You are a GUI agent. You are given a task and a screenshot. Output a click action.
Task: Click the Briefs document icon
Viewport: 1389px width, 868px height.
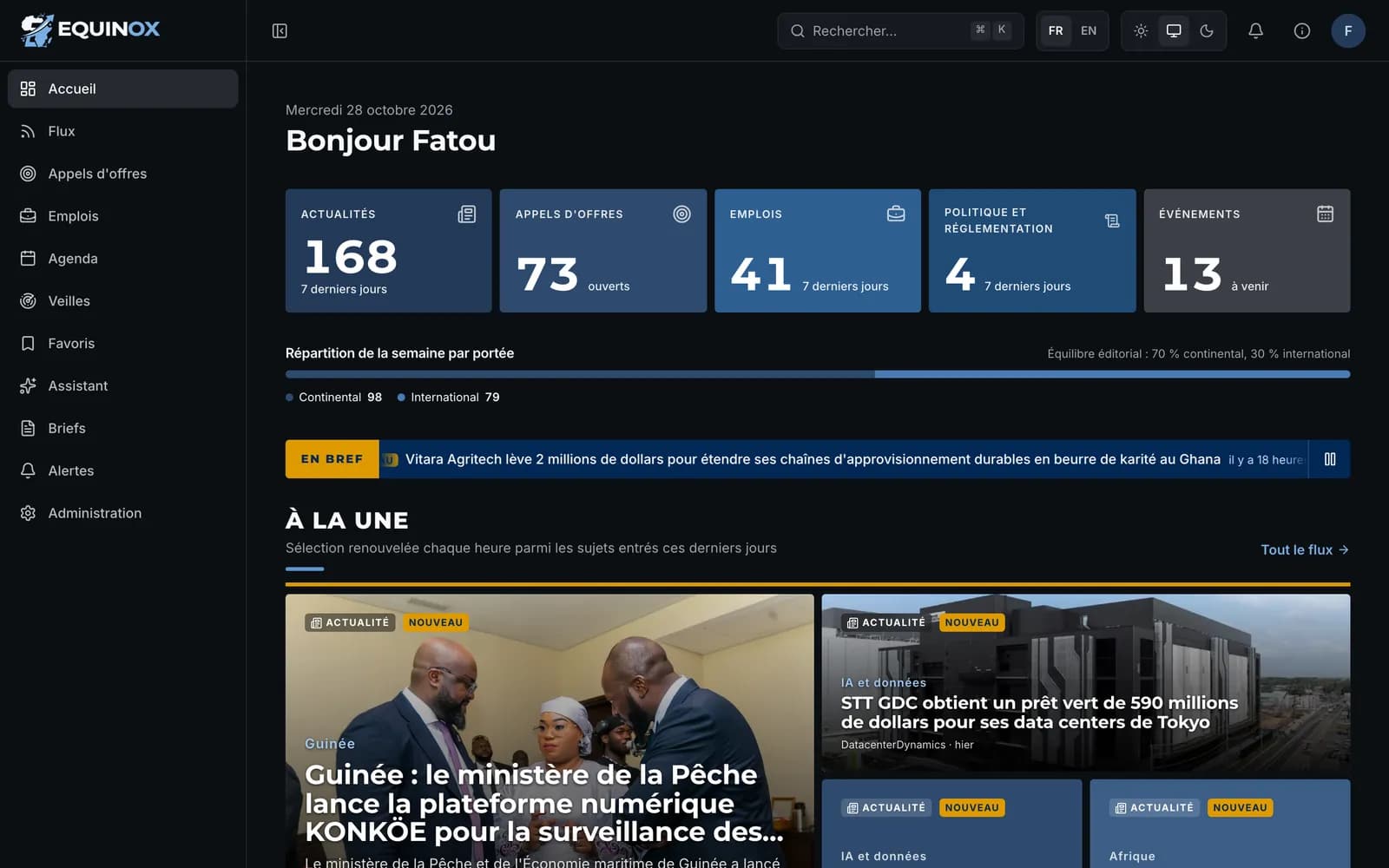pyautogui.click(x=28, y=429)
